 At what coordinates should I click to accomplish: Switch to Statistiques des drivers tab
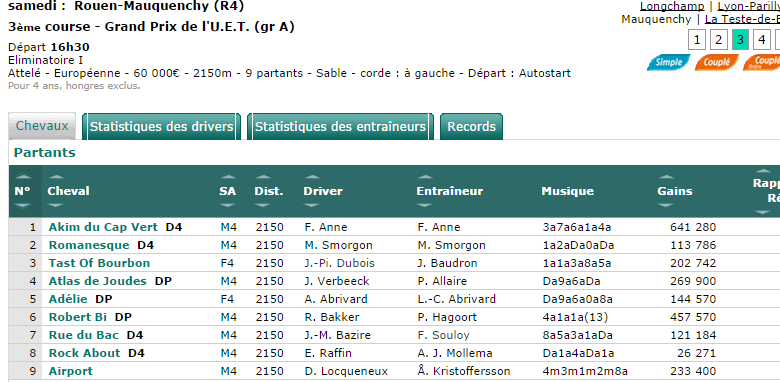tap(162, 126)
